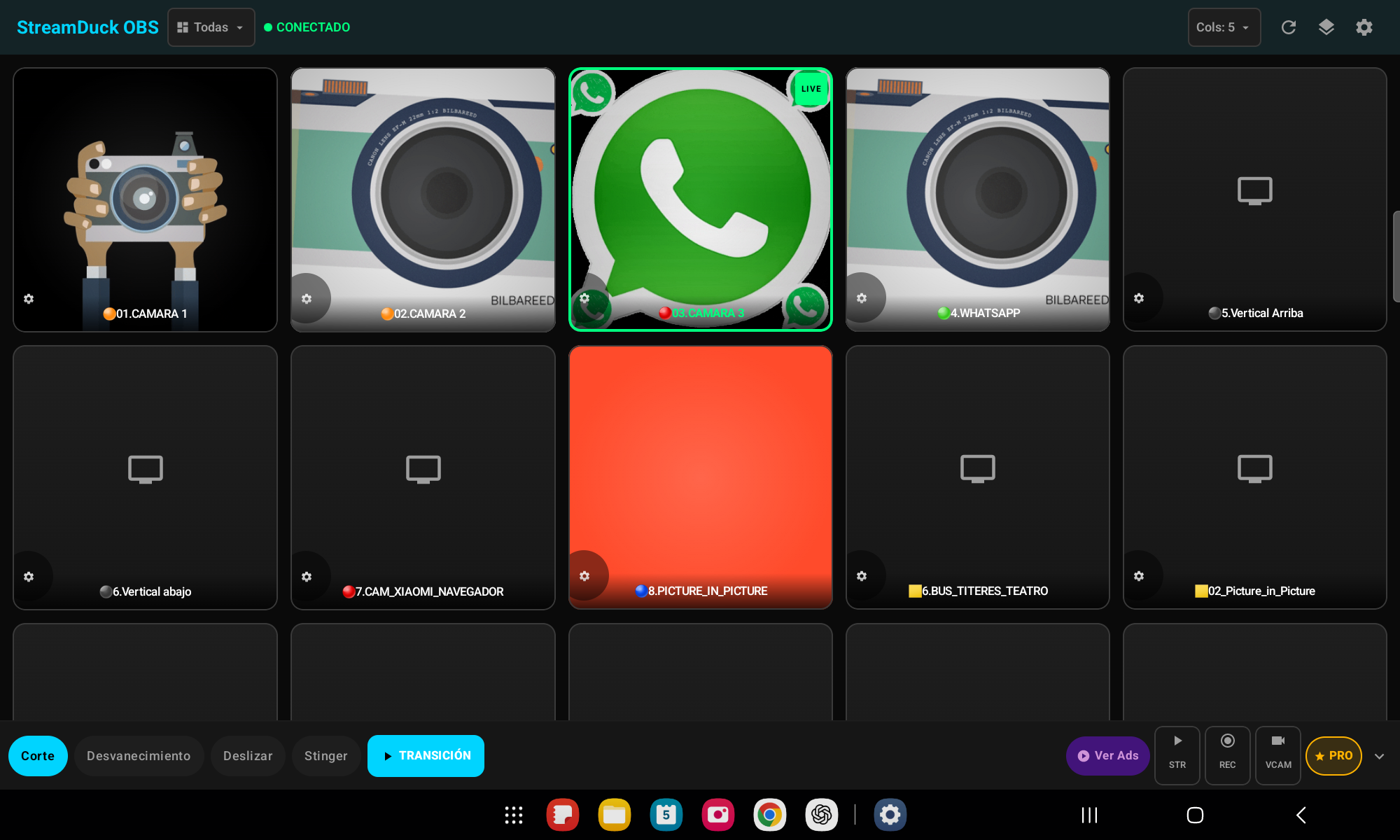Open the Cols: 5 dropdown
The height and width of the screenshot is (840, 1400).
pos(1223,27)
